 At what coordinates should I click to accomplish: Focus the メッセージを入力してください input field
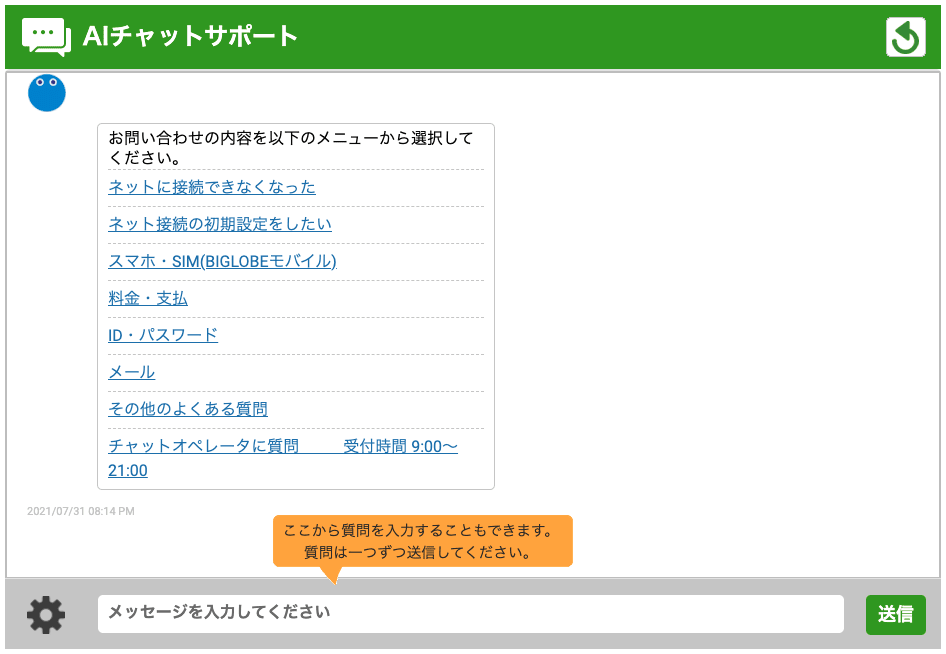point(470,614)
